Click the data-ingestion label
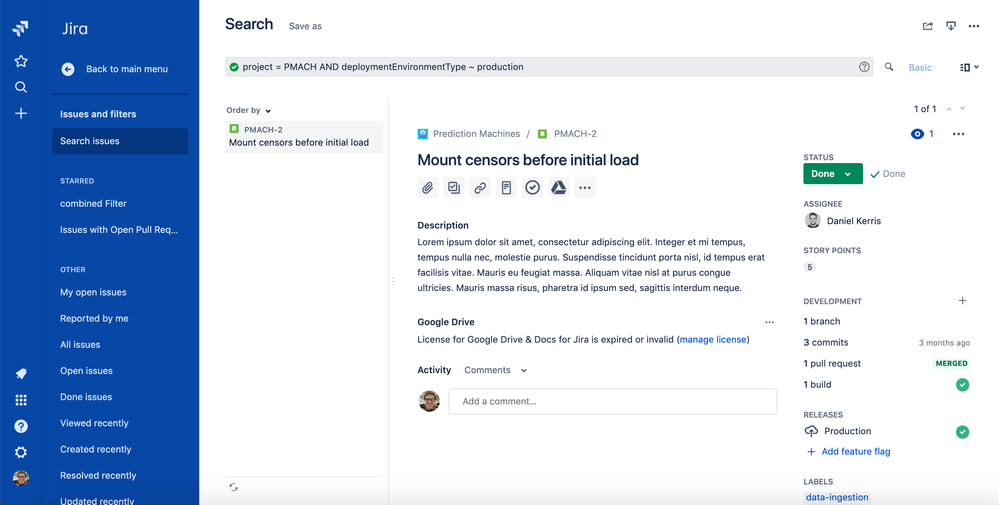The height and width of the screenshot is (505, 999). click(x=837, y=497)
